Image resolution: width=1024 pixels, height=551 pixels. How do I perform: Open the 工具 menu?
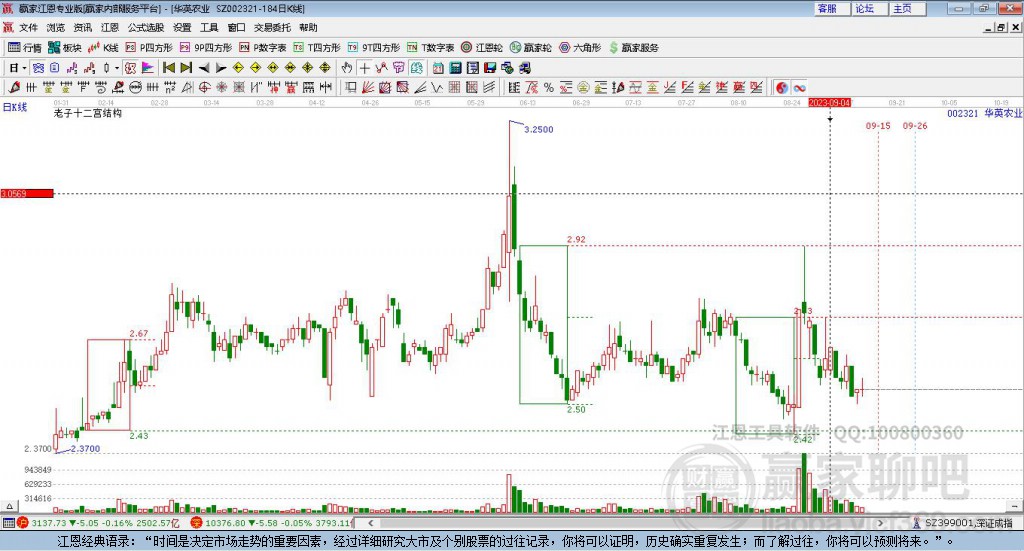[209, 27]
